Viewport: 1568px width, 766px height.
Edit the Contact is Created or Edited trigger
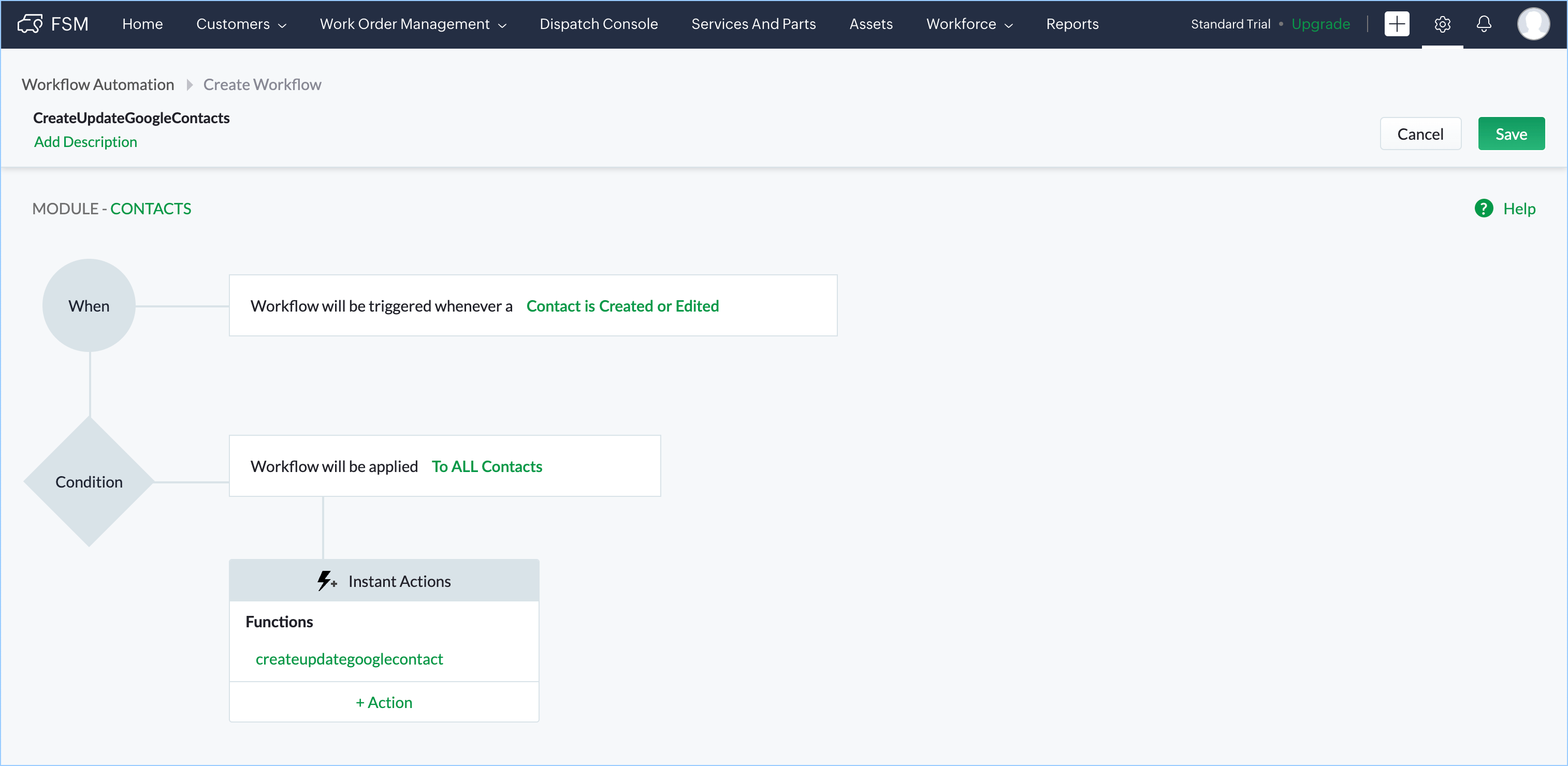[x=622, y=305]
